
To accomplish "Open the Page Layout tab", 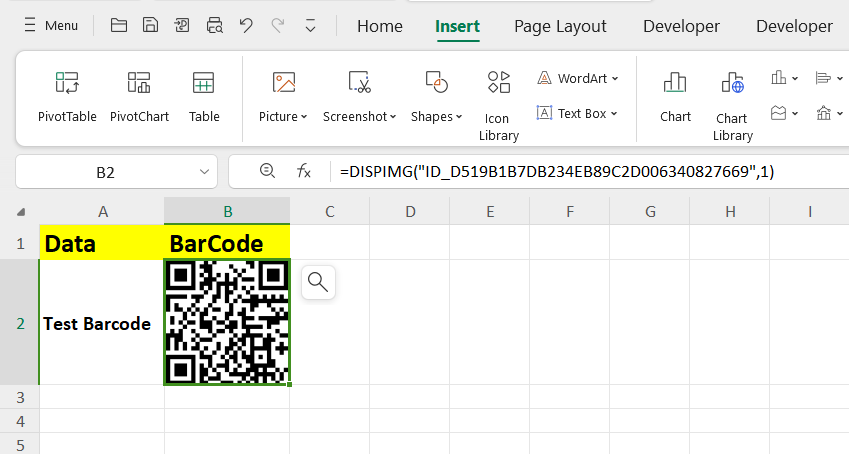I will pos(560,26).
